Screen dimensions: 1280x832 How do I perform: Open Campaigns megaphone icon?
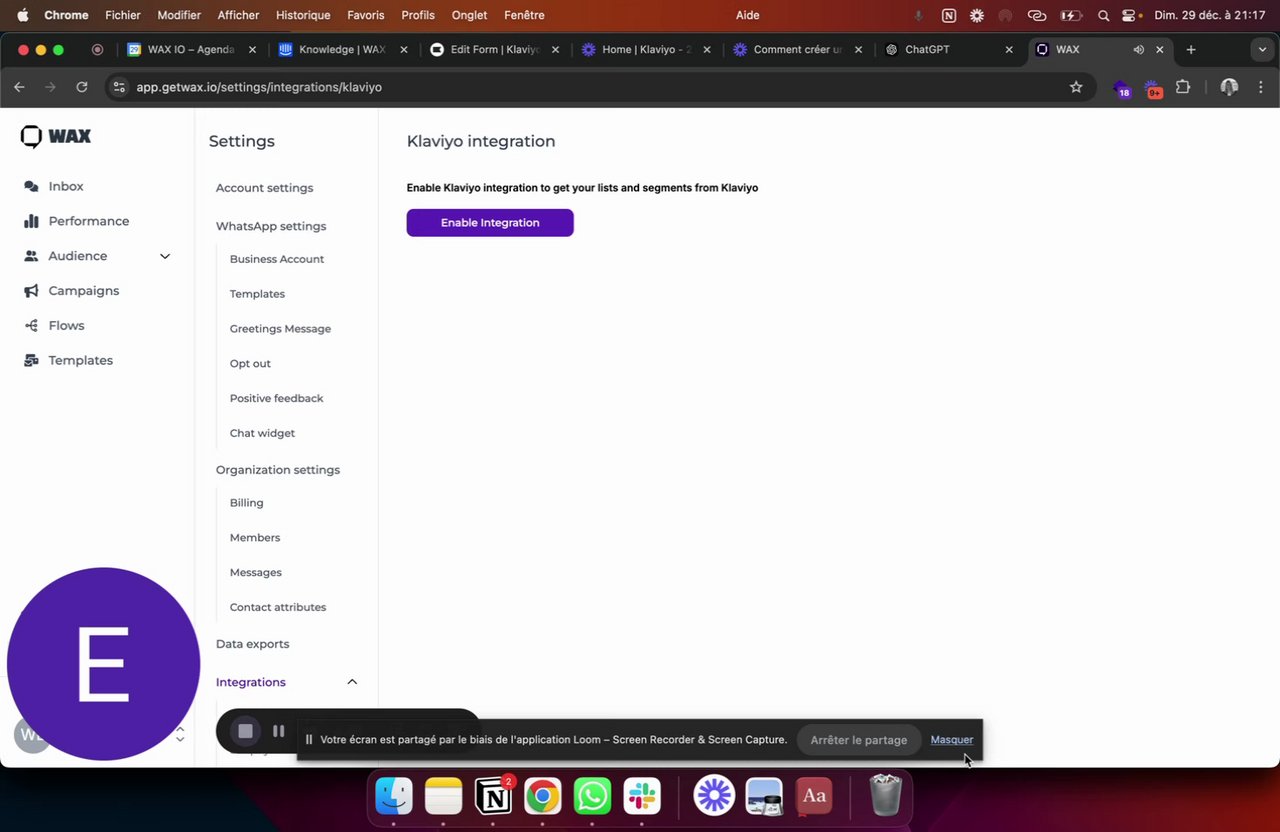(31, 291)
